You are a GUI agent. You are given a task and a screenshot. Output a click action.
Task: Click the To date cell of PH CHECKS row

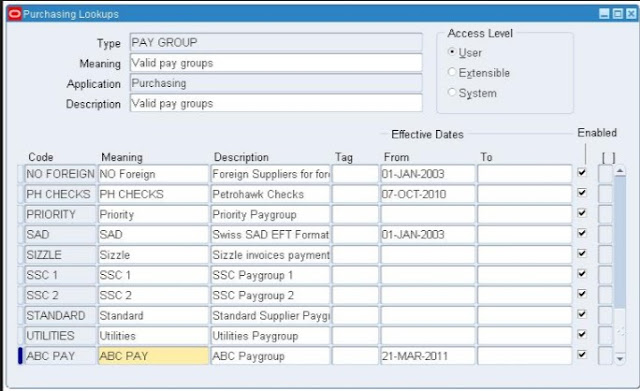[x=524, y=194]
